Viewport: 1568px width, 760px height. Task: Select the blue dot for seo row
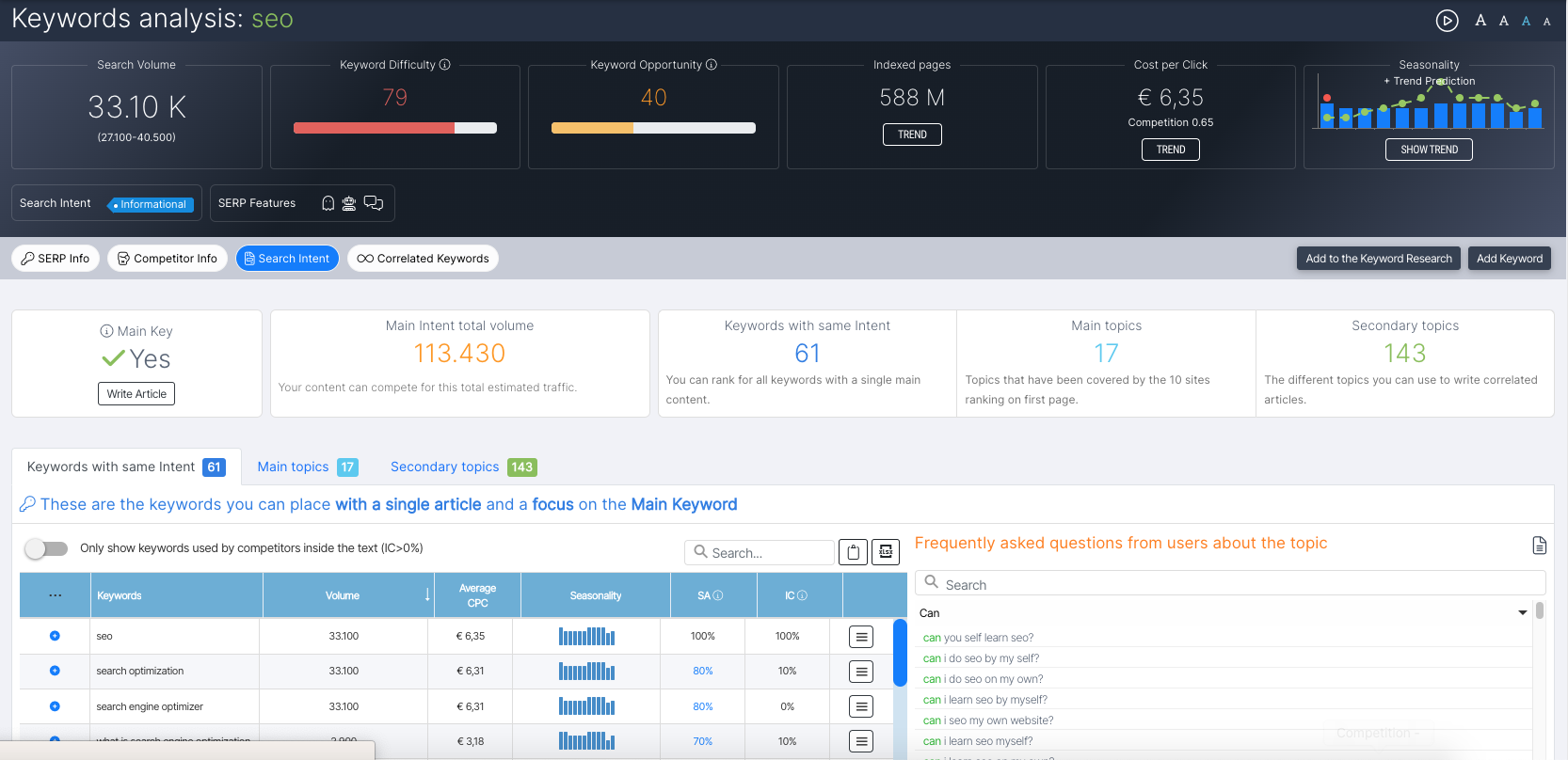55,636
